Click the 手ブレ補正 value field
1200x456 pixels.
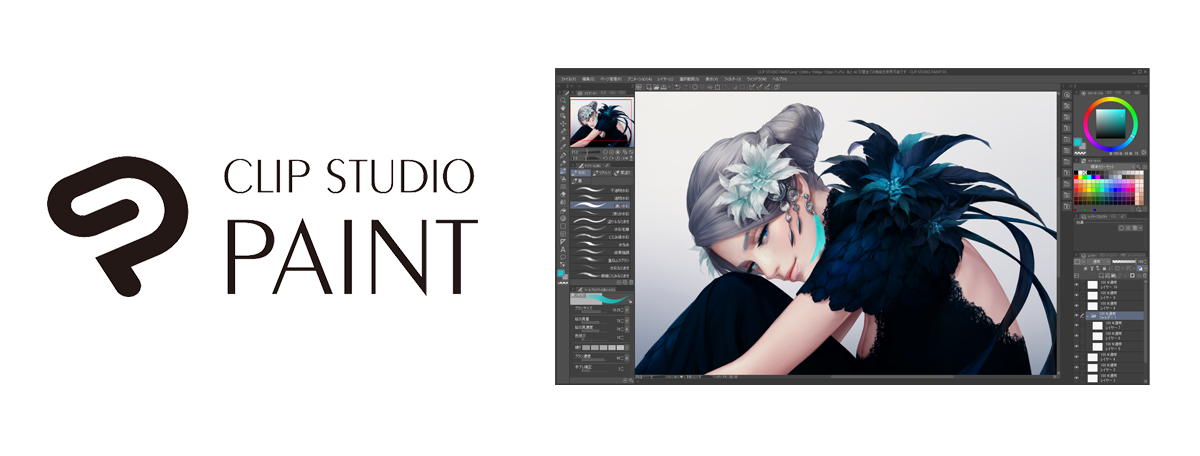620,368
